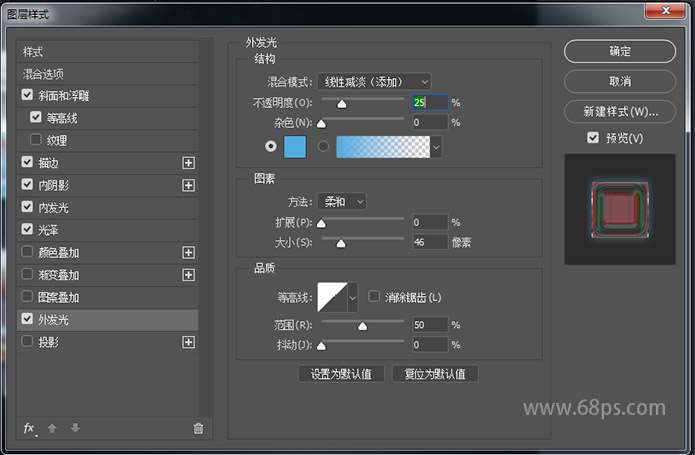The width and height of the screenshot is (695, 455).
Task: Click the 大小 size input field
Action: tap(428, 242)
